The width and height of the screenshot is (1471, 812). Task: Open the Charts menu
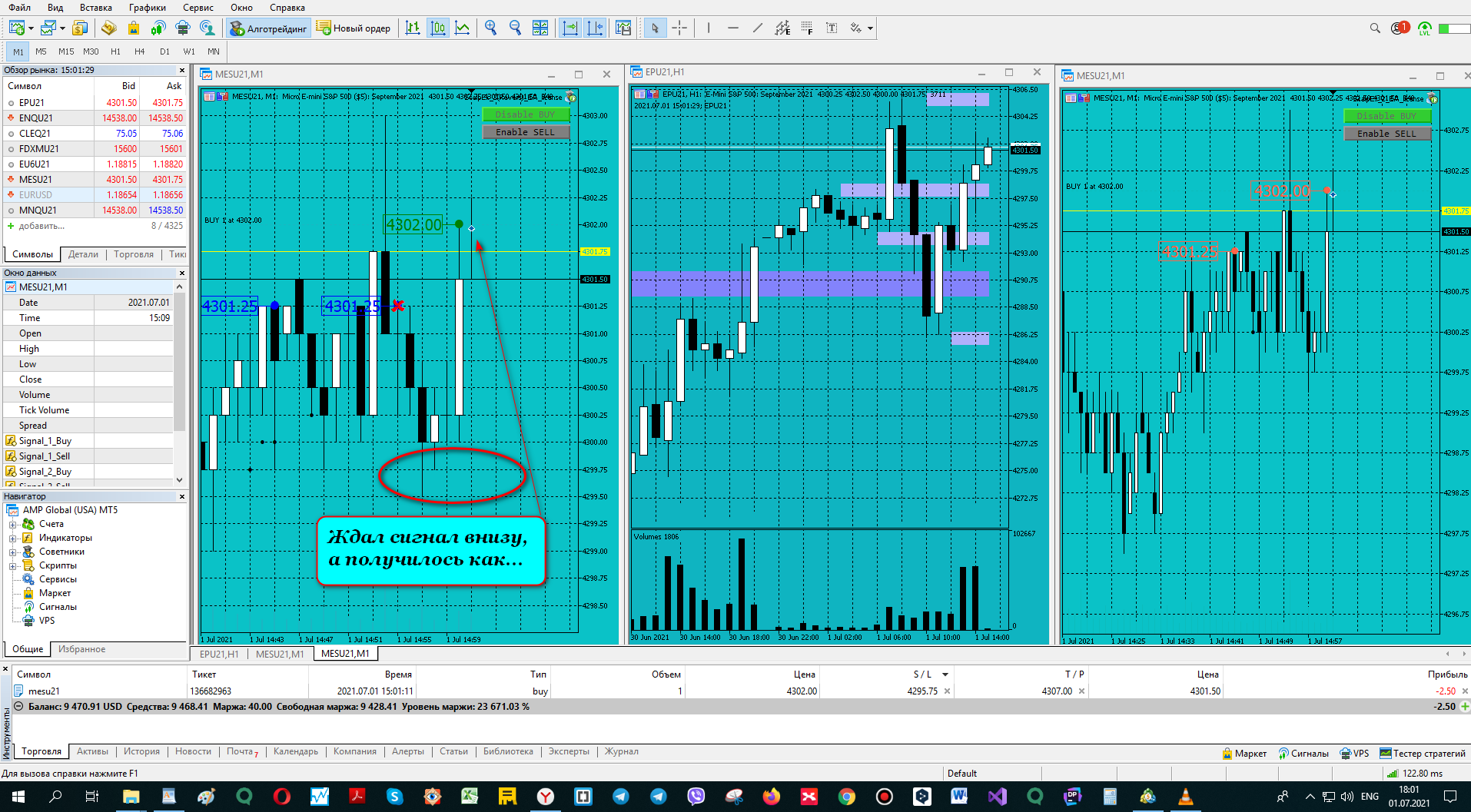coord(148,8)
